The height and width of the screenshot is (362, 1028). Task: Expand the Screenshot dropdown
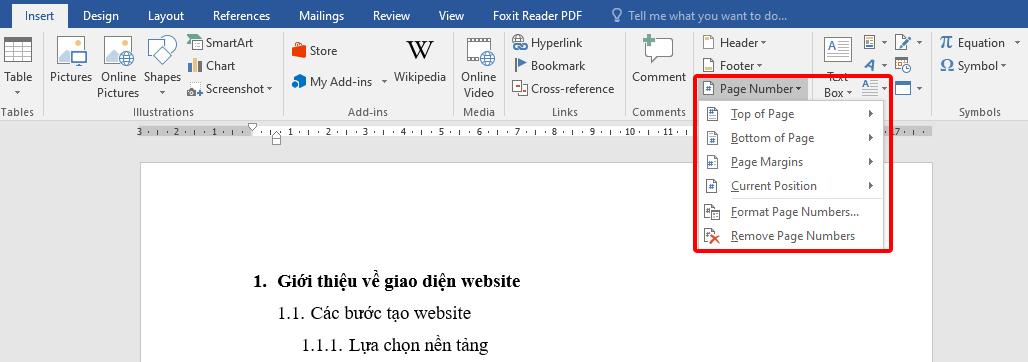(269, 89)
